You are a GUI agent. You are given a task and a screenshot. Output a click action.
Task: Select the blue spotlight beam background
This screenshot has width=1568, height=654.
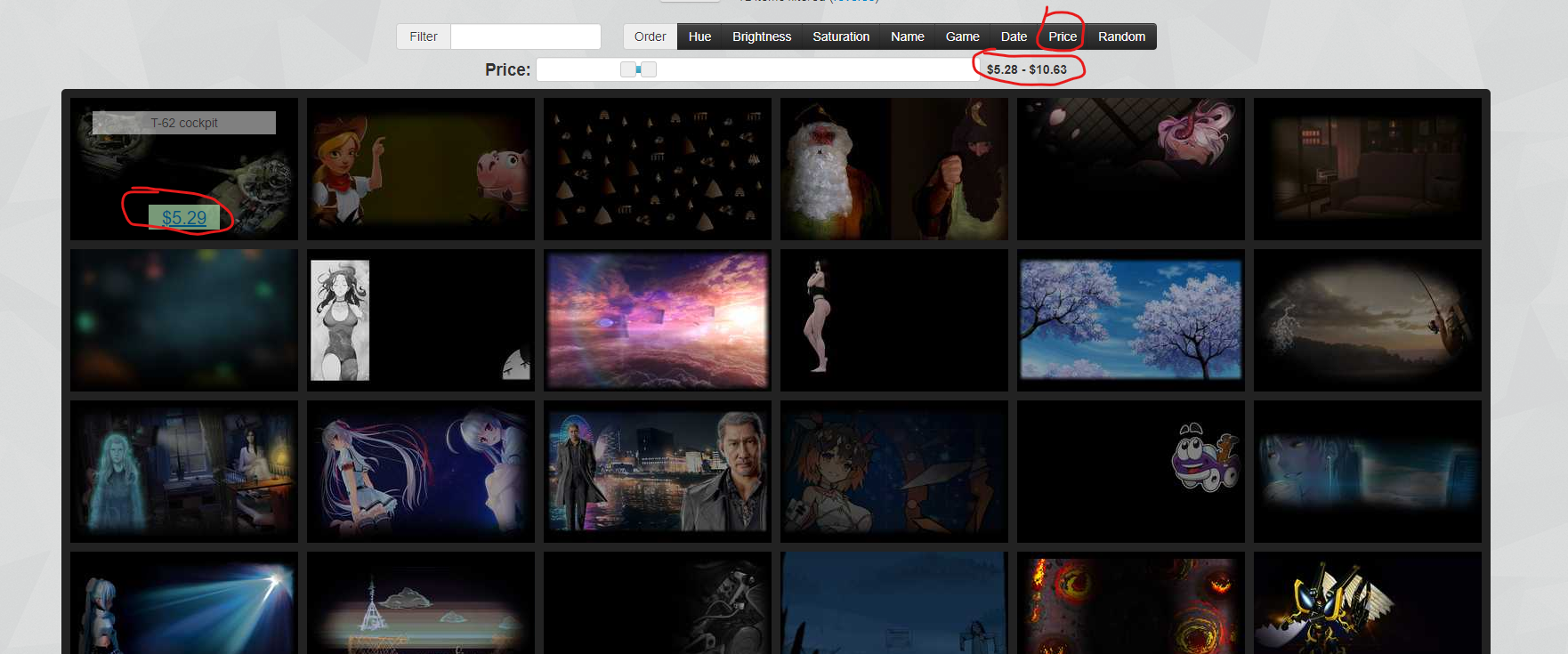click(x=184, y=603)
